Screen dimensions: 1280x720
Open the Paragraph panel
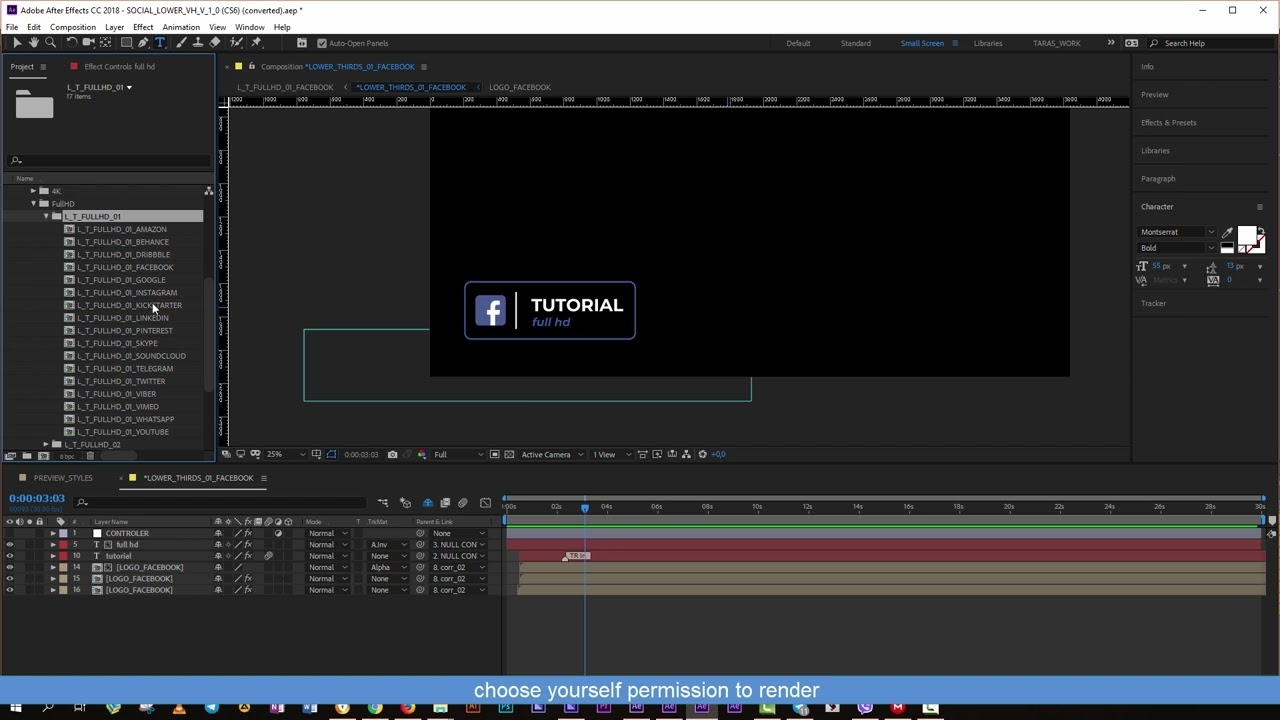pyautogui.click(x=1158, y=179)
